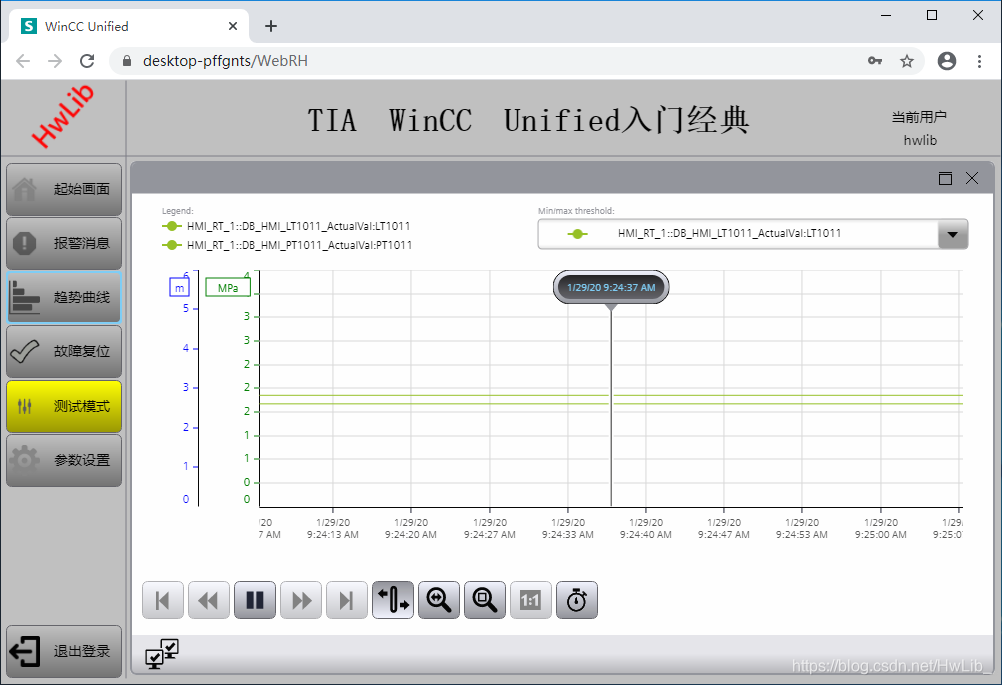Select the 趋势曲线 trend curve page
The height and width of the screenshot is (685, 1002).
point(64,297)
